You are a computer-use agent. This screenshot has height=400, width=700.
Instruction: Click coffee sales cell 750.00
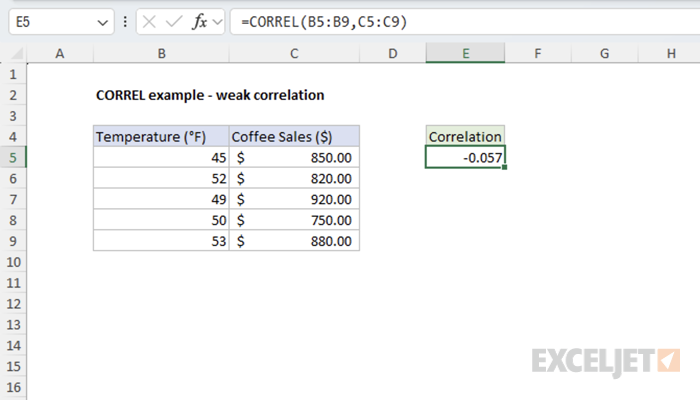click(294, 220)
